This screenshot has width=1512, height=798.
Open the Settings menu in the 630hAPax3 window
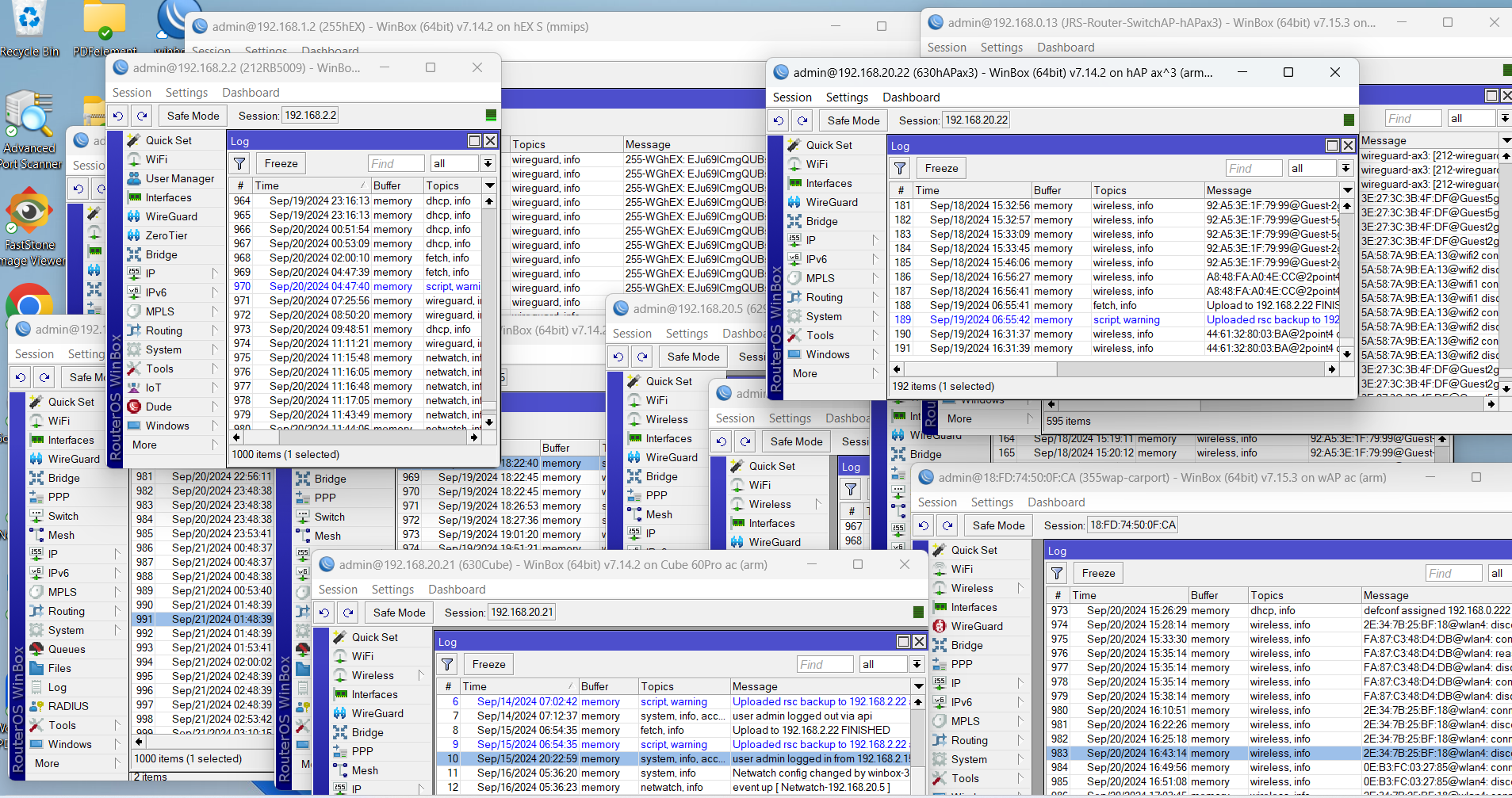coord(847,97)
